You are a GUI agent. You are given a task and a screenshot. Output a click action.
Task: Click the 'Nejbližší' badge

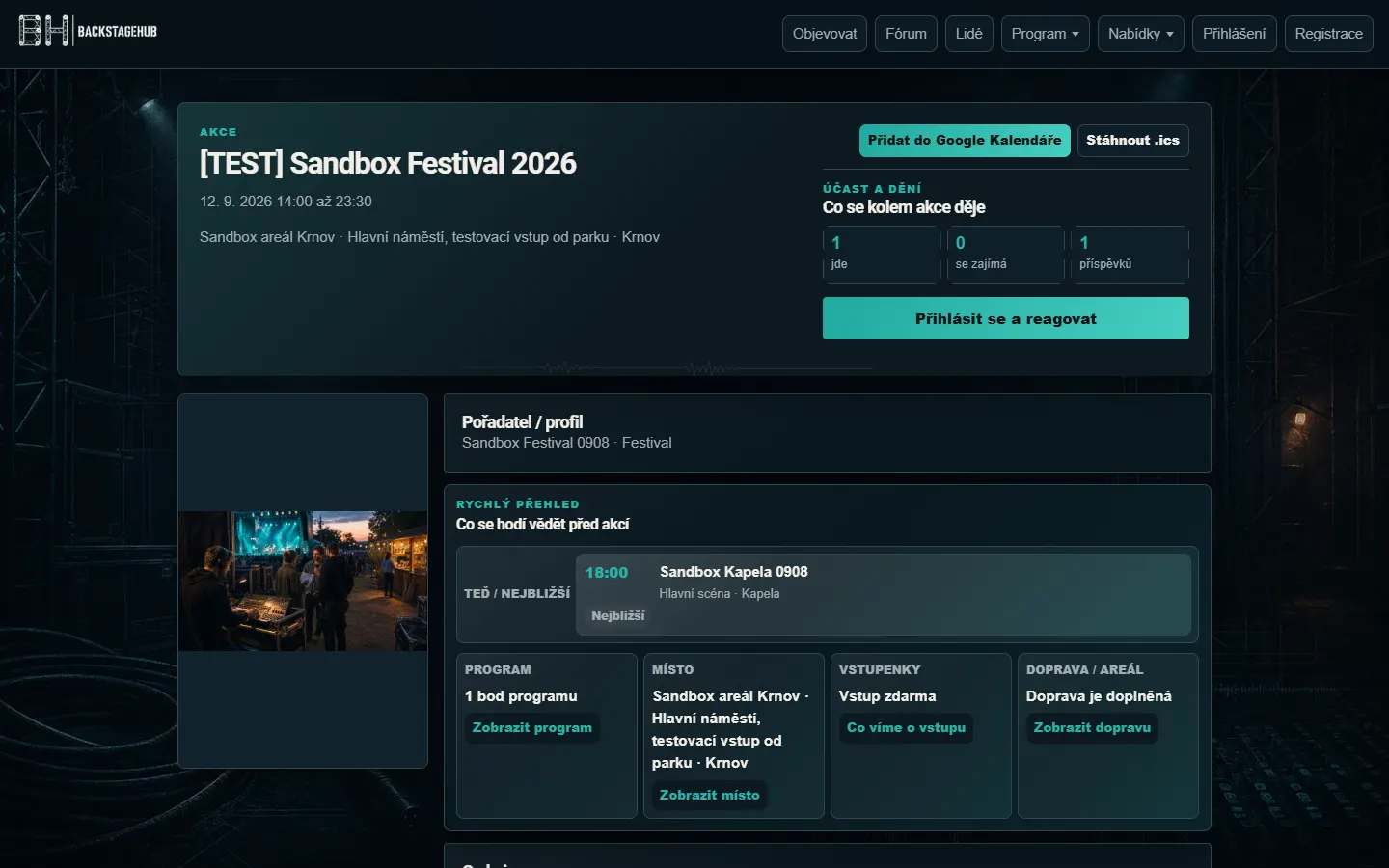coord(618,616)
